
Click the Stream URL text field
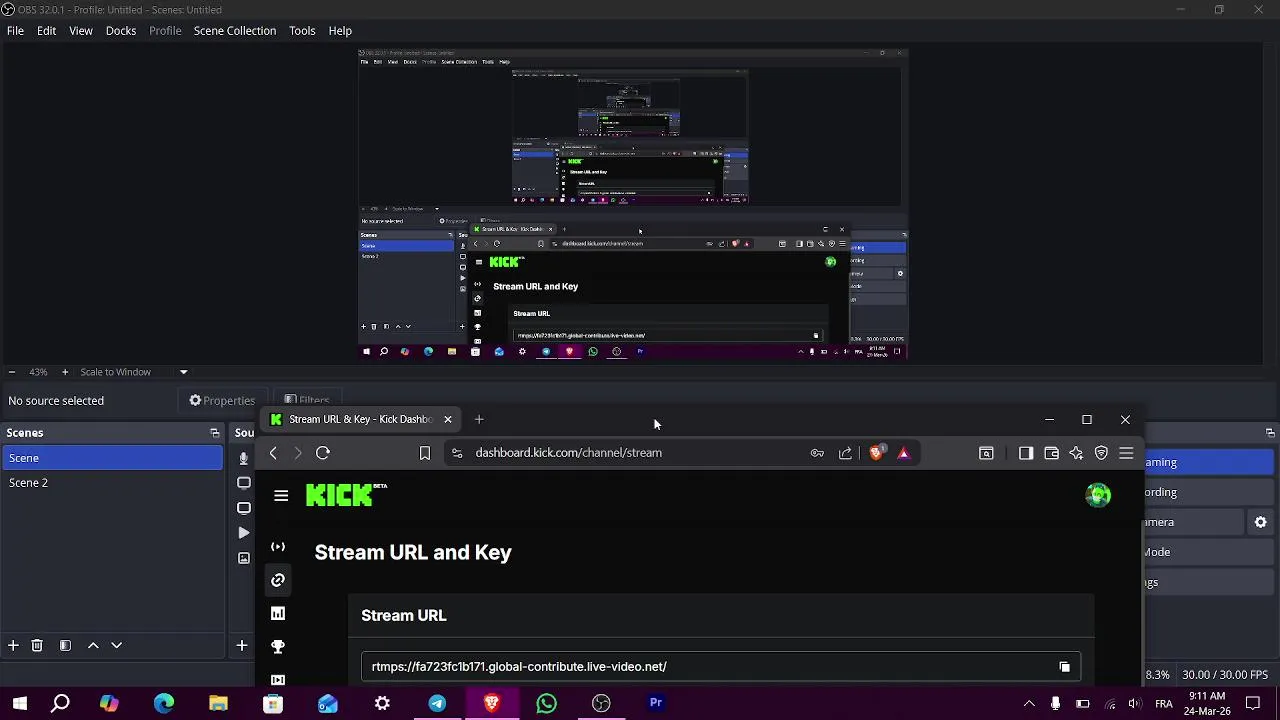tap(720, 667)
